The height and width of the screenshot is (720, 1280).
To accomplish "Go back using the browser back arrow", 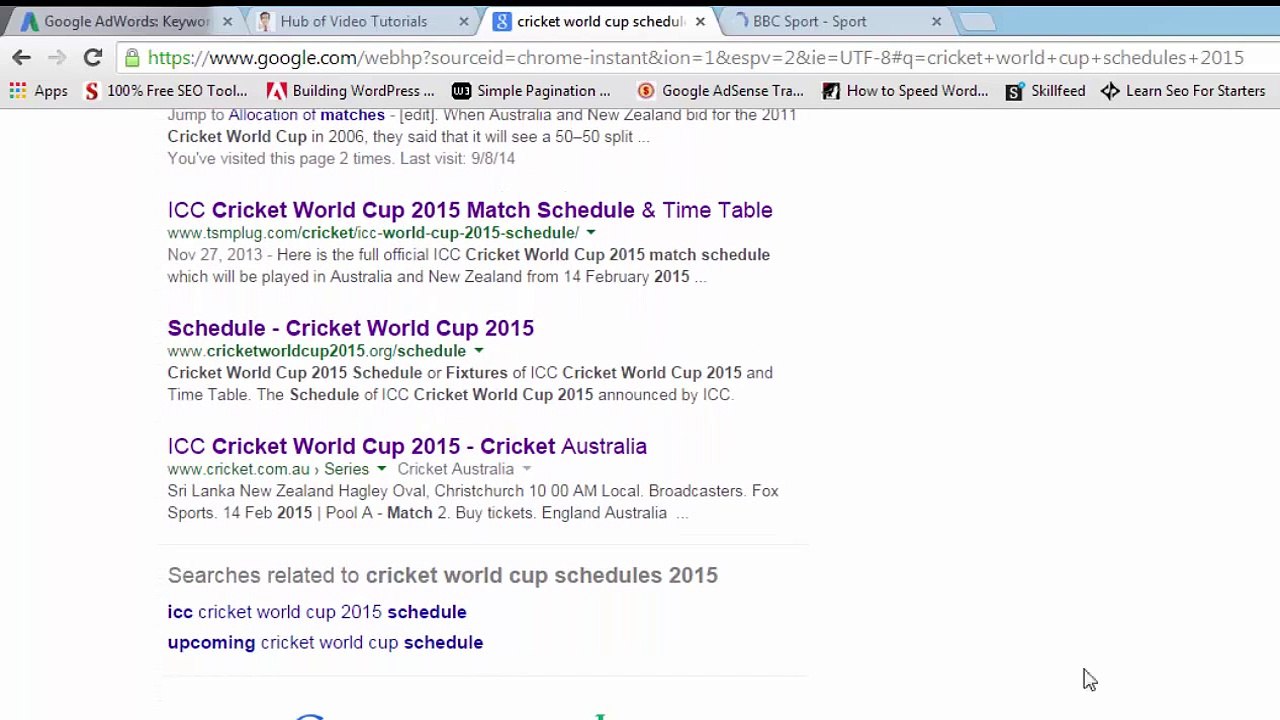I will [22, 58].
